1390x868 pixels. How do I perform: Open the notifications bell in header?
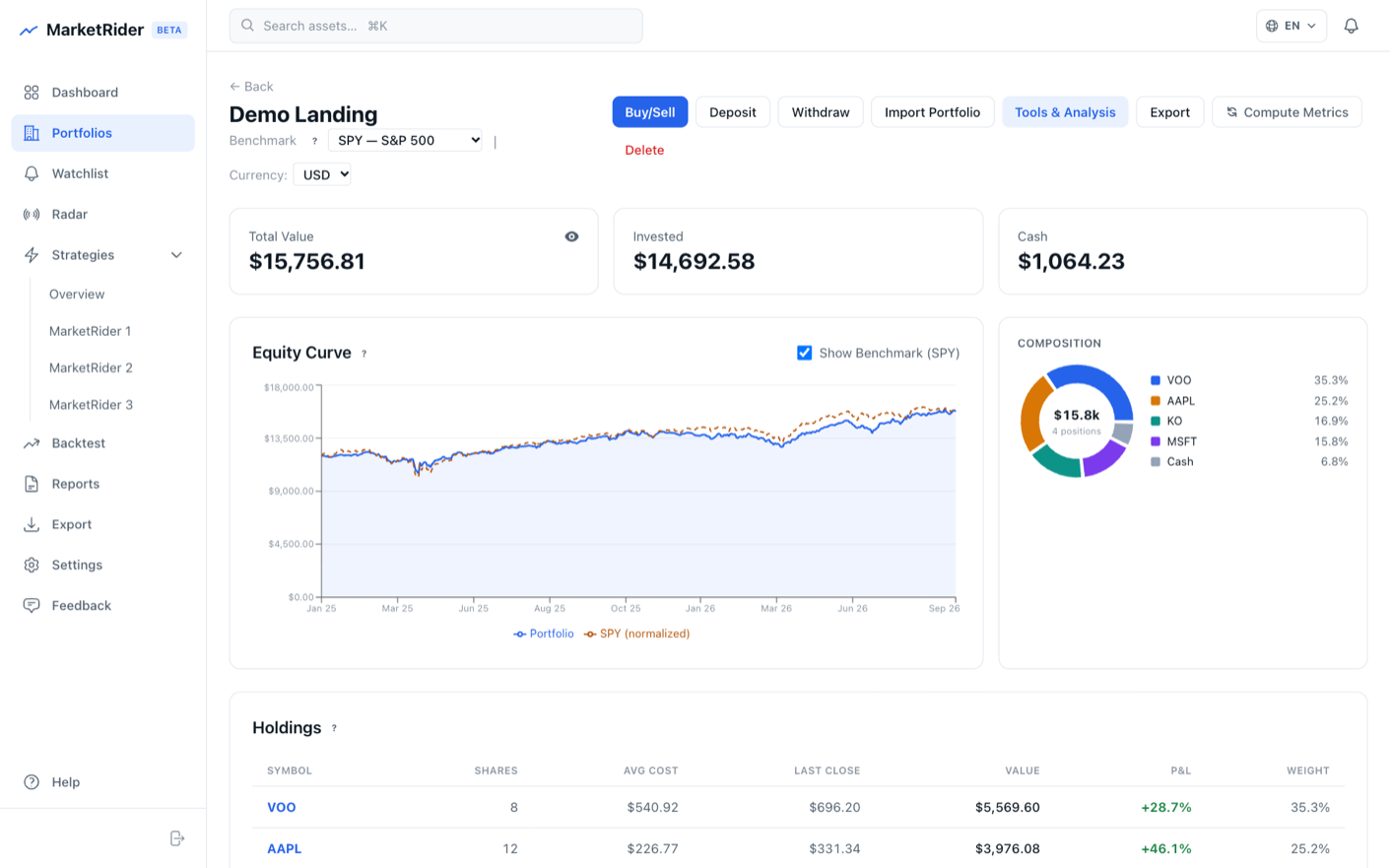(x=1351, y=26)
